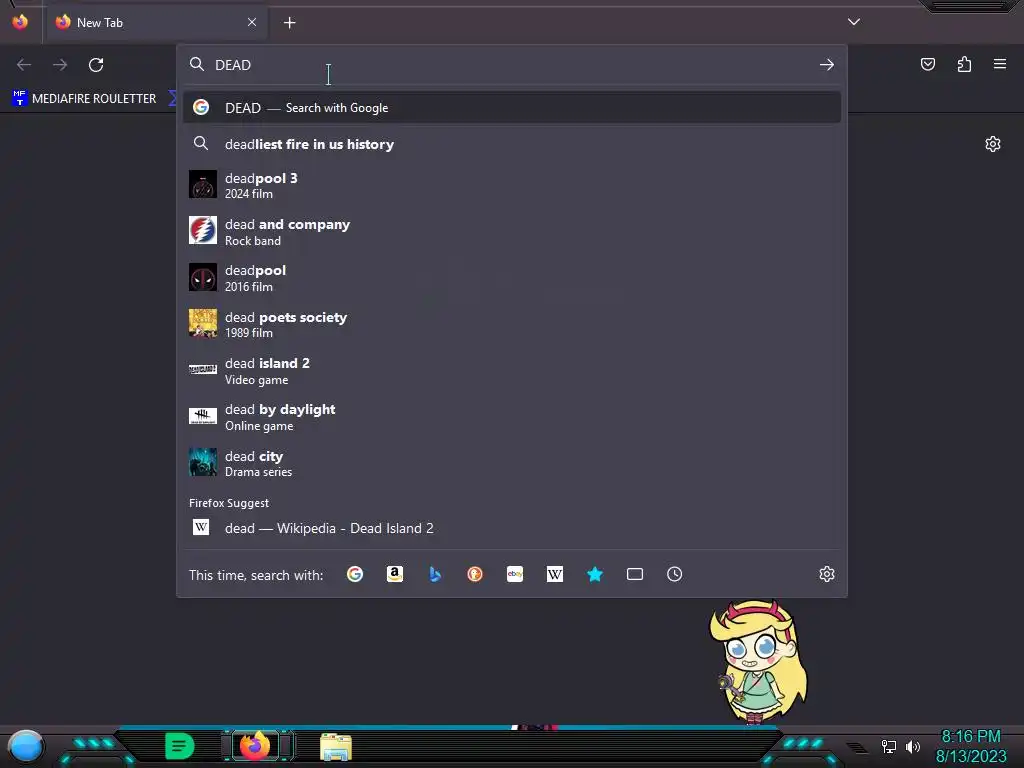
Task: Go forward one page
Action: 60,65
